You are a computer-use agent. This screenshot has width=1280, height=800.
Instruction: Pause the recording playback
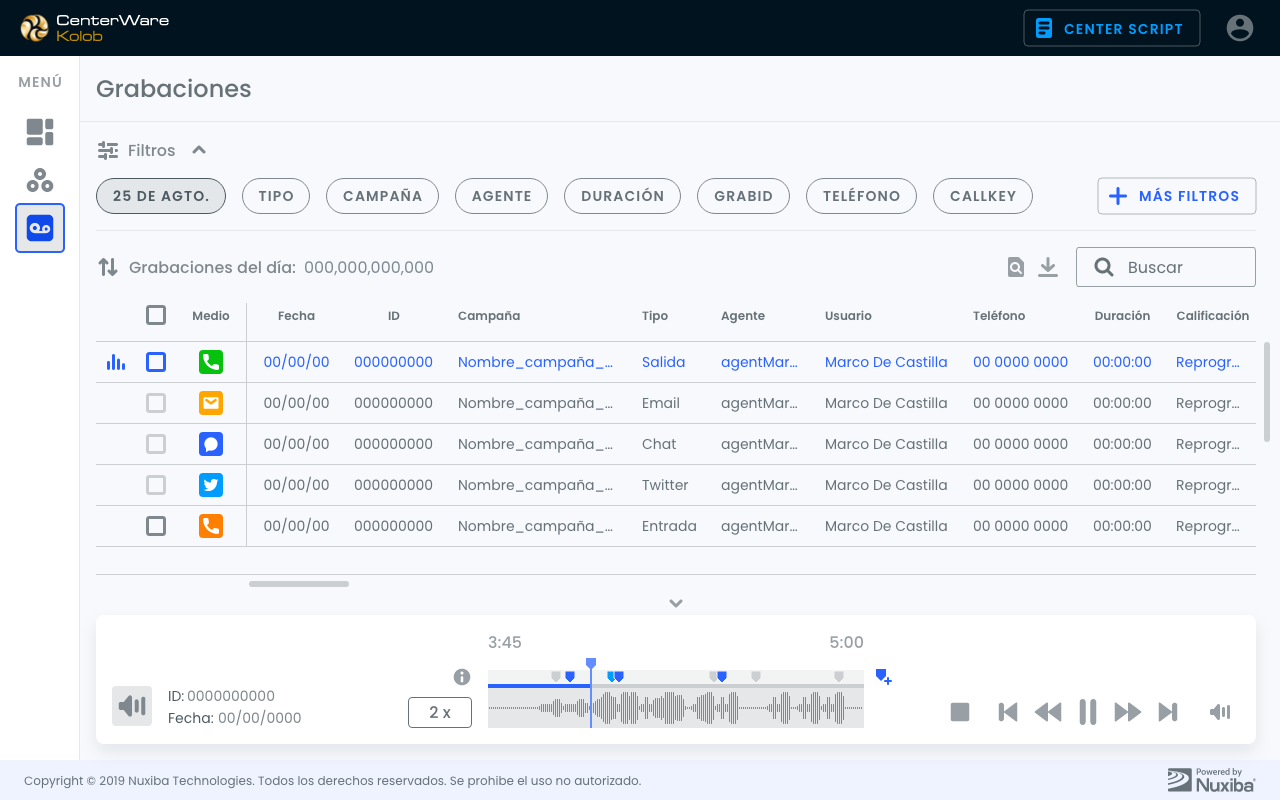1088,712
